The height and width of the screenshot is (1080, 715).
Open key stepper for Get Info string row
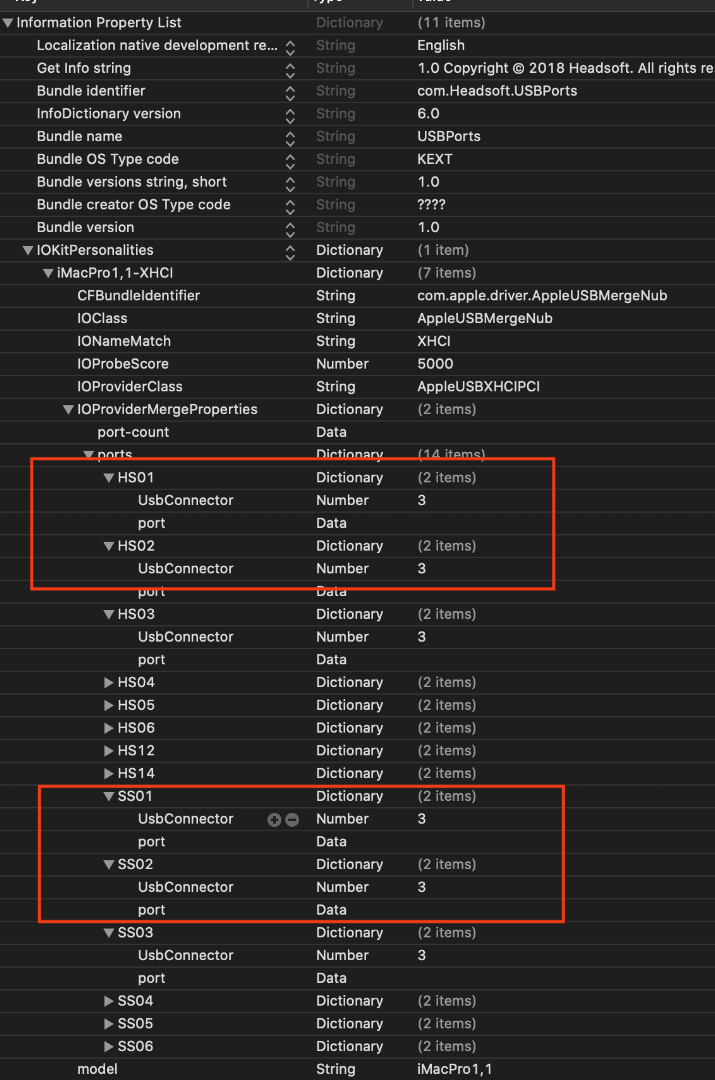[x=290, y=69]
